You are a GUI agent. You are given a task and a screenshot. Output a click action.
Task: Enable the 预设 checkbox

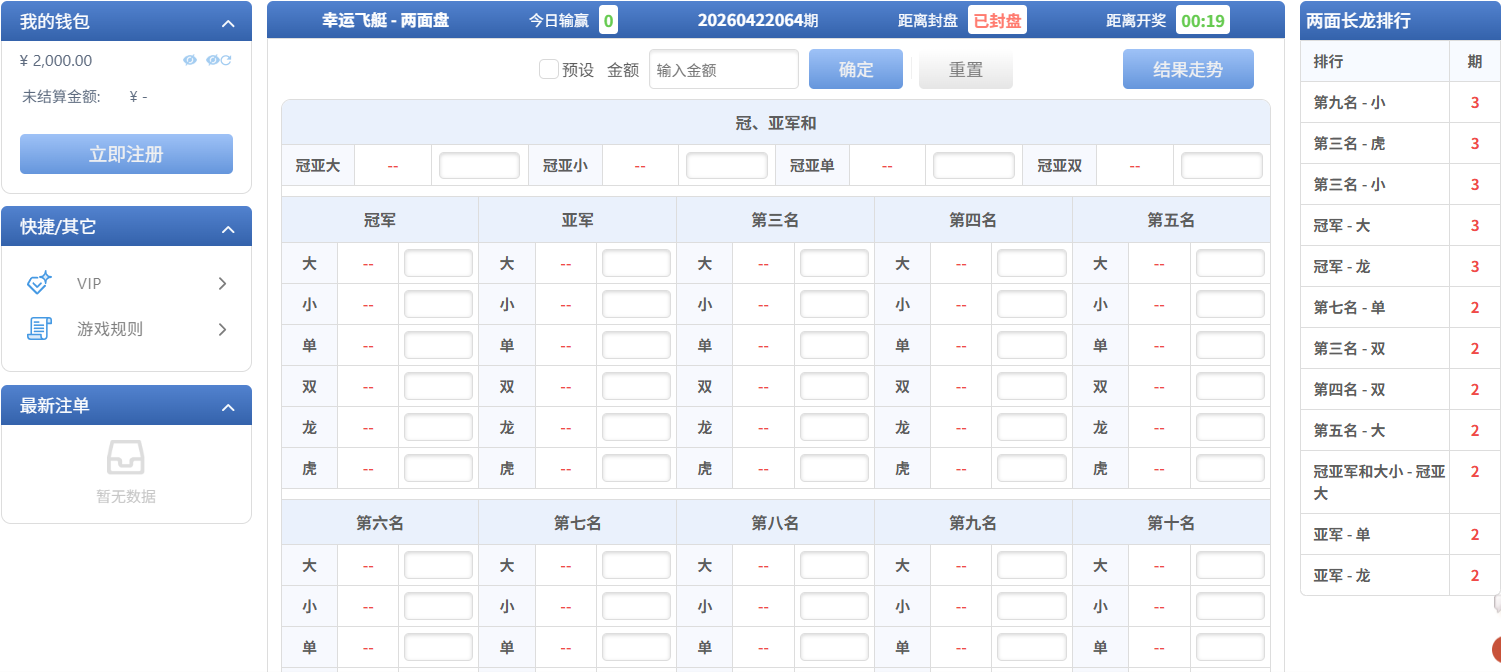(548, 69)
